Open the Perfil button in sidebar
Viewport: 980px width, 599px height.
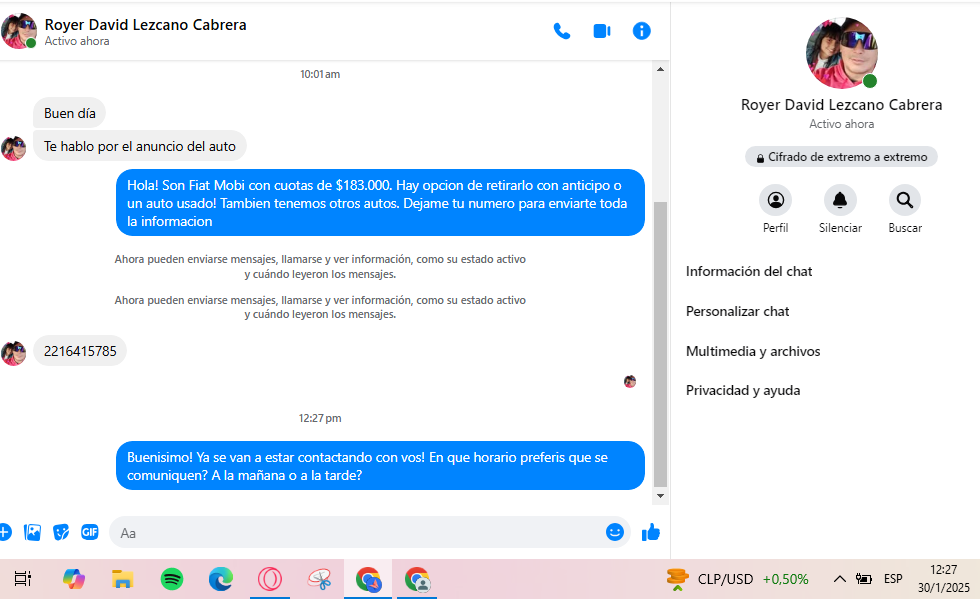pos(775,201)
